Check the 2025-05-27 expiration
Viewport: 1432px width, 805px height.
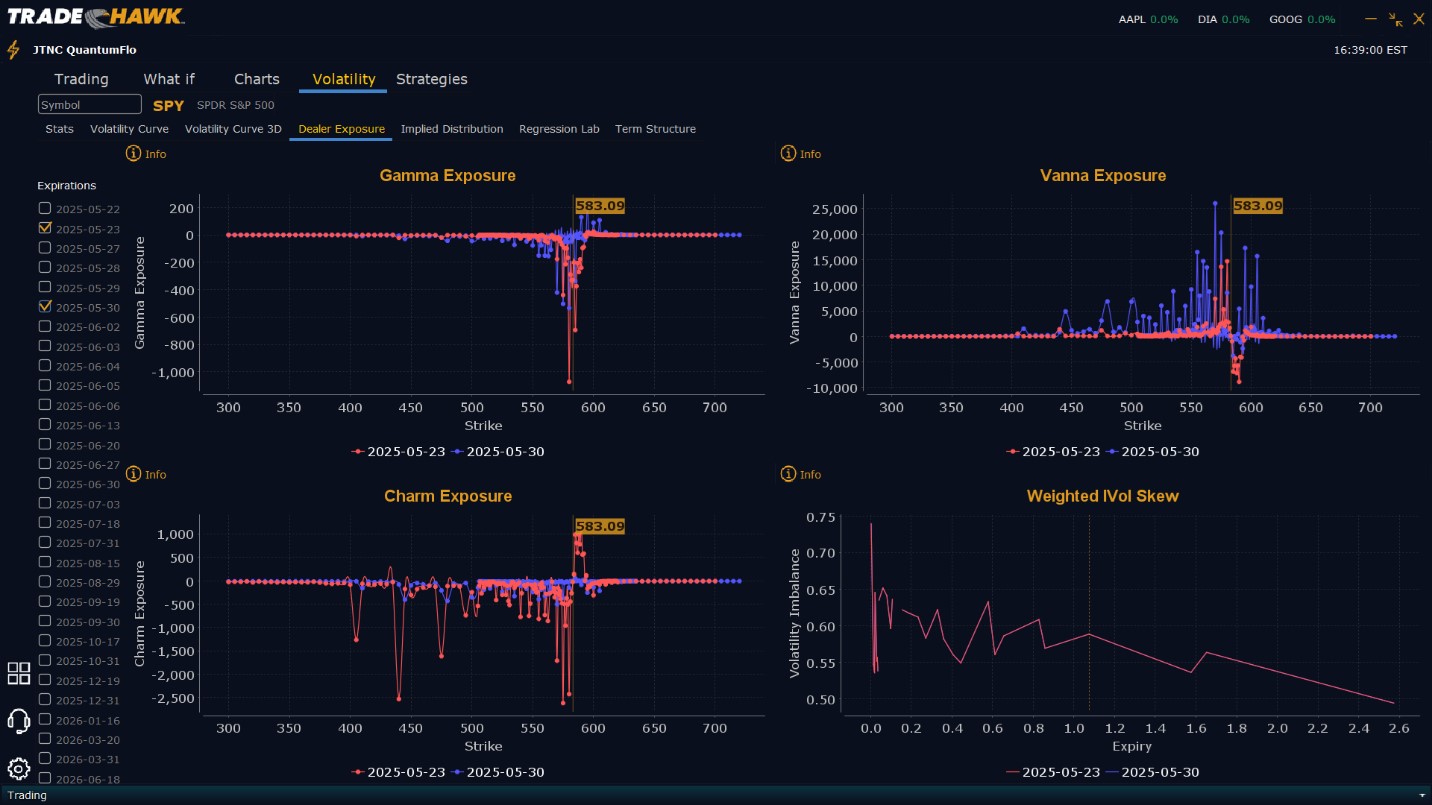44,247
